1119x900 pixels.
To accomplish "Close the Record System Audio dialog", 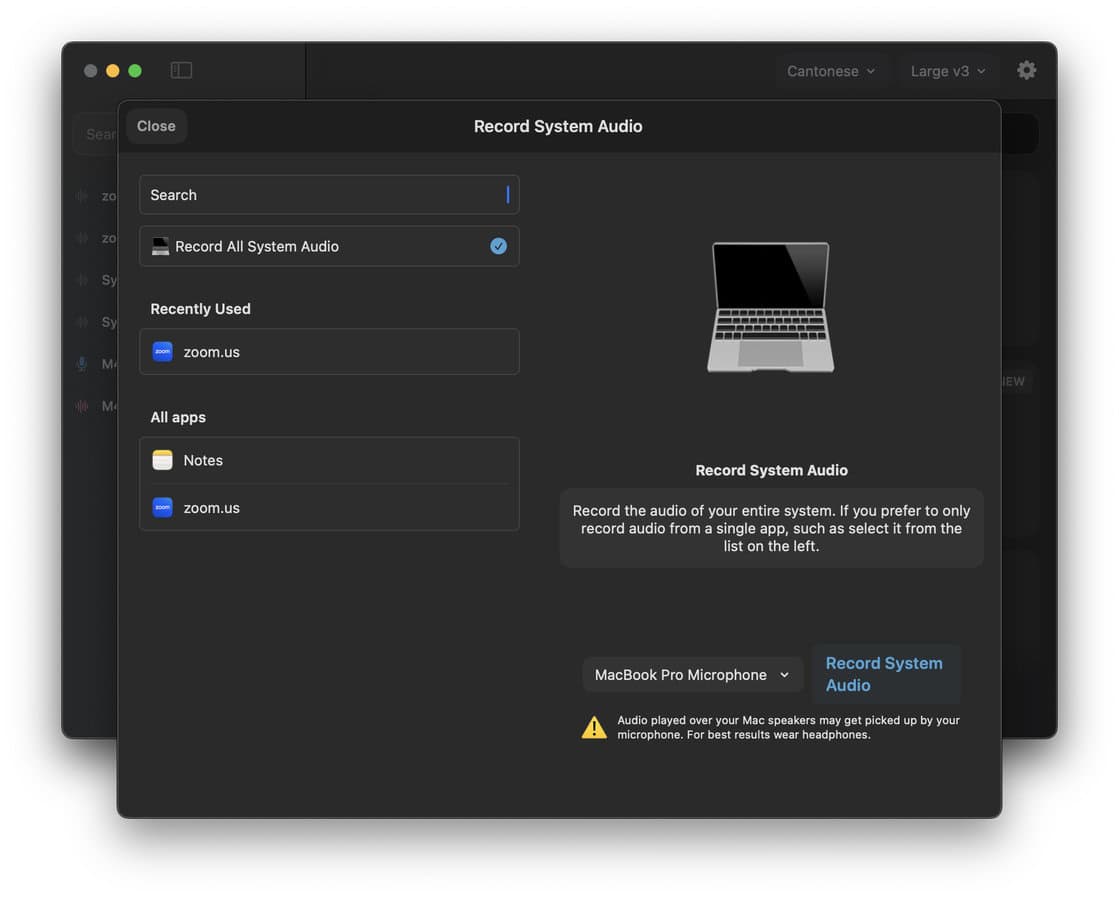I will point(156,126).
